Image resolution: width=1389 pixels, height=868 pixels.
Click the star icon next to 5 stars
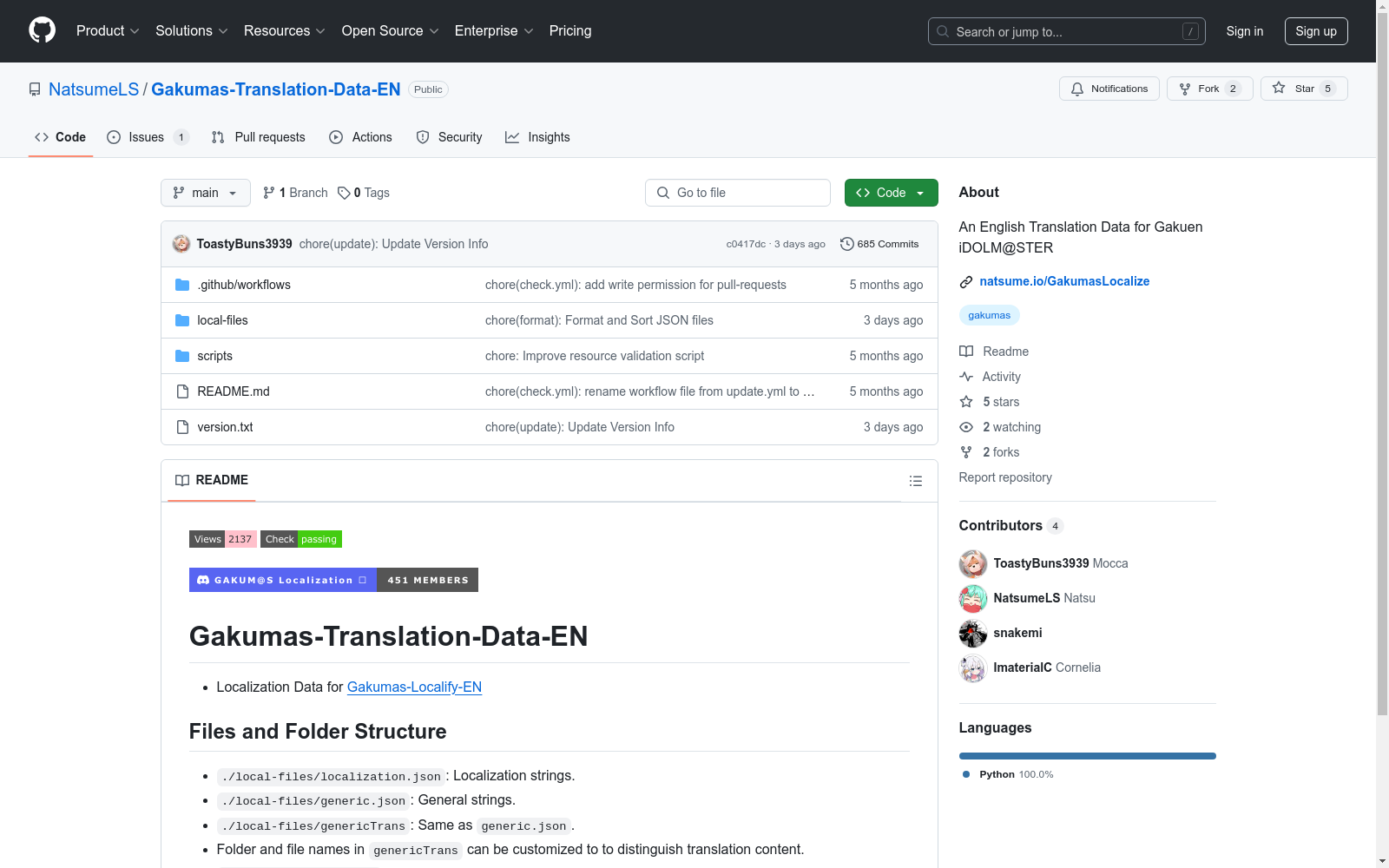click(x=966, y=402)
